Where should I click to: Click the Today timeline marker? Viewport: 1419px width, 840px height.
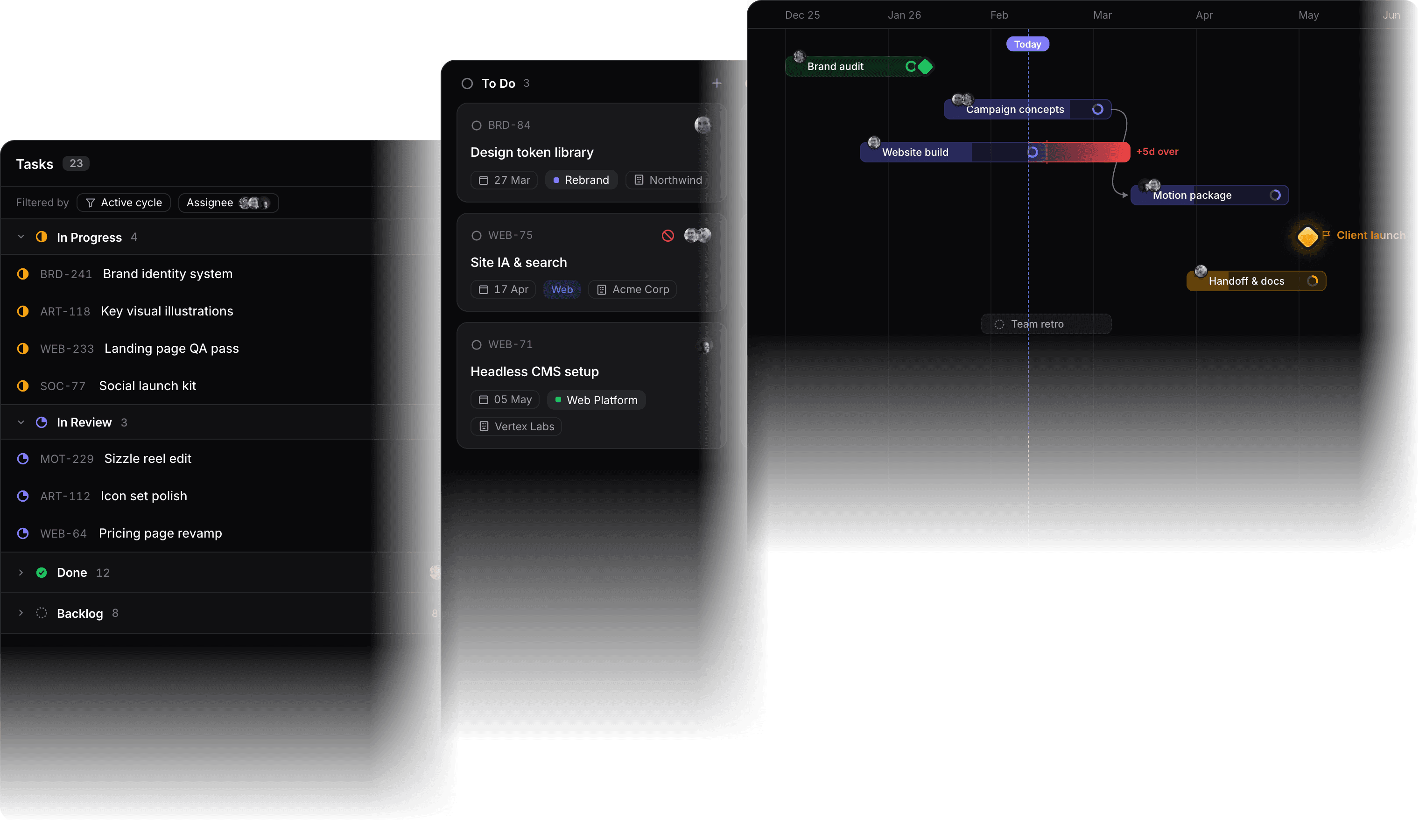(x=1027, y=44)
